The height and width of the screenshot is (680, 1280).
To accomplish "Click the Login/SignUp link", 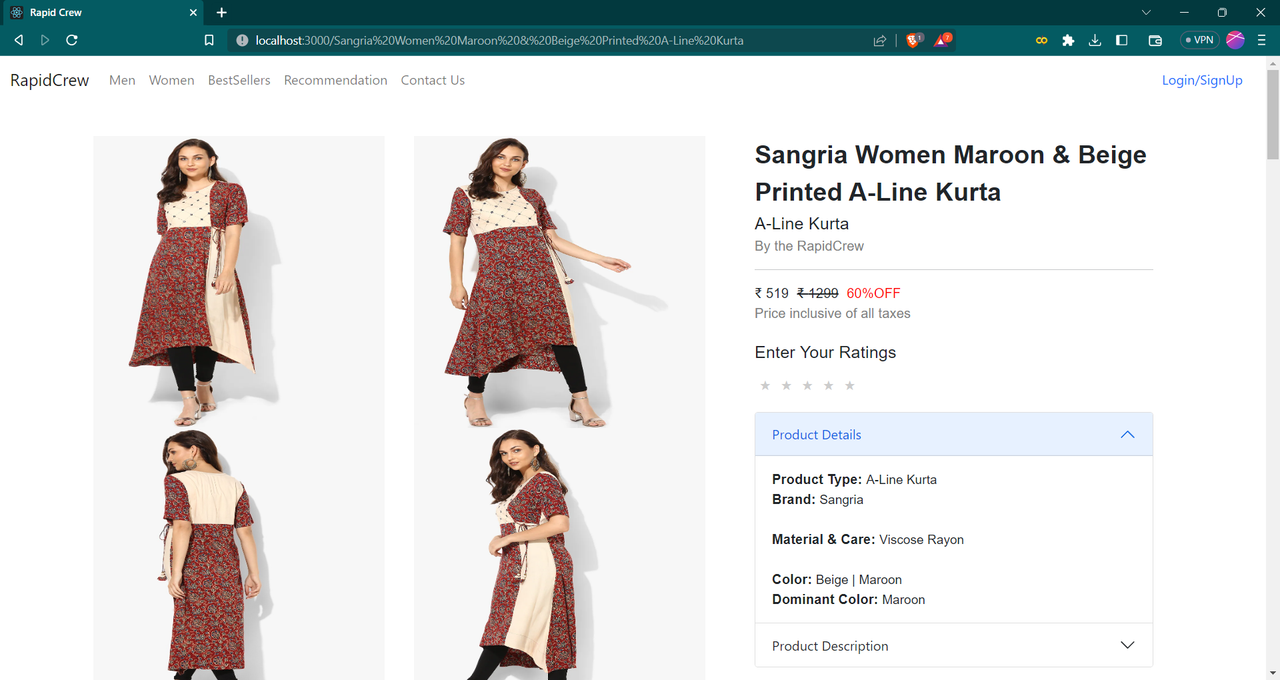I will click(1202, 80).
